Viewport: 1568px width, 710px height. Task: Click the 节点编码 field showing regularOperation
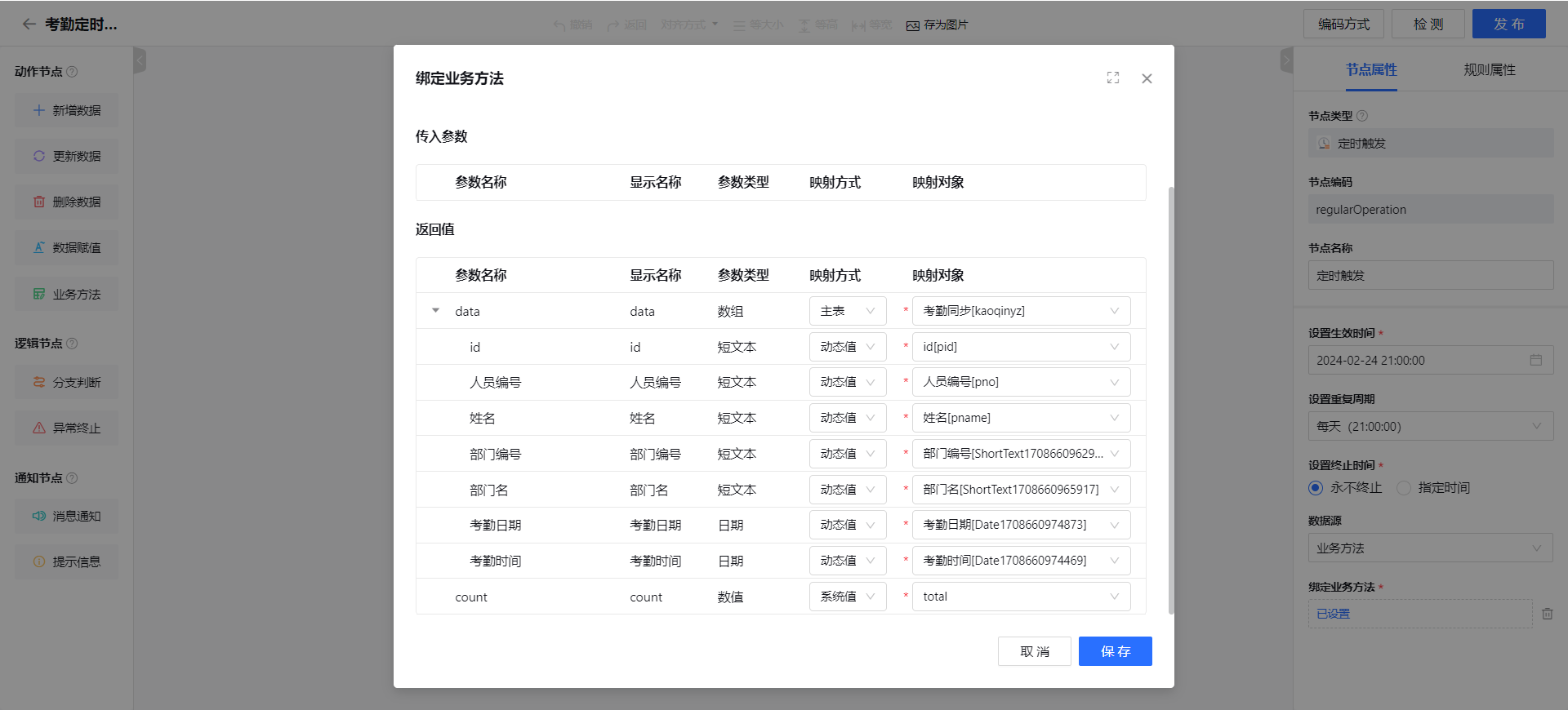coord(1431,209)
